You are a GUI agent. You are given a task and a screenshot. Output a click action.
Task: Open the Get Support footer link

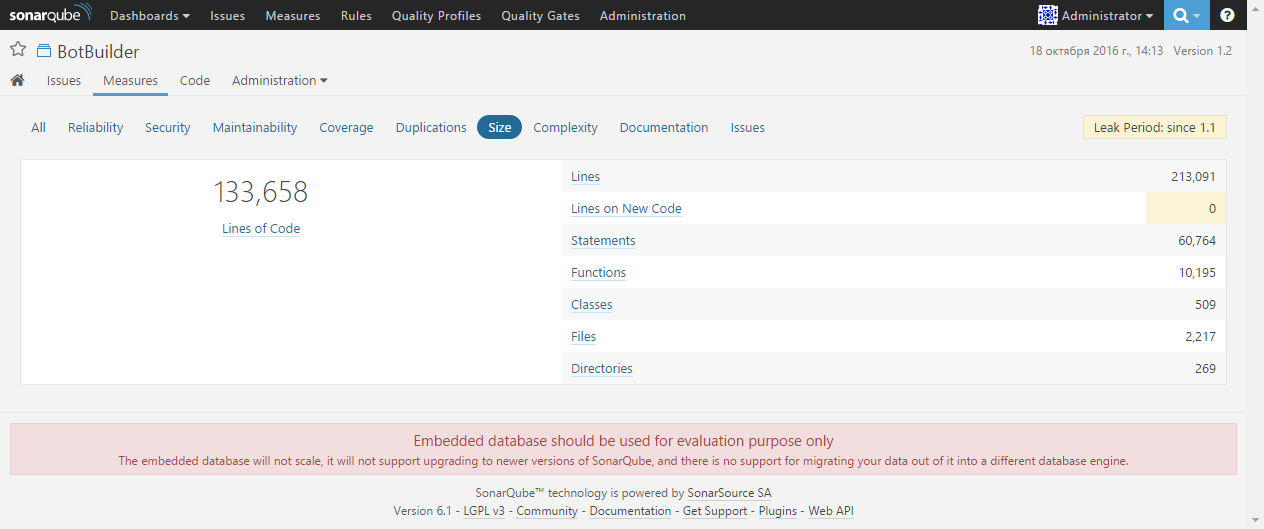point(715,511)
